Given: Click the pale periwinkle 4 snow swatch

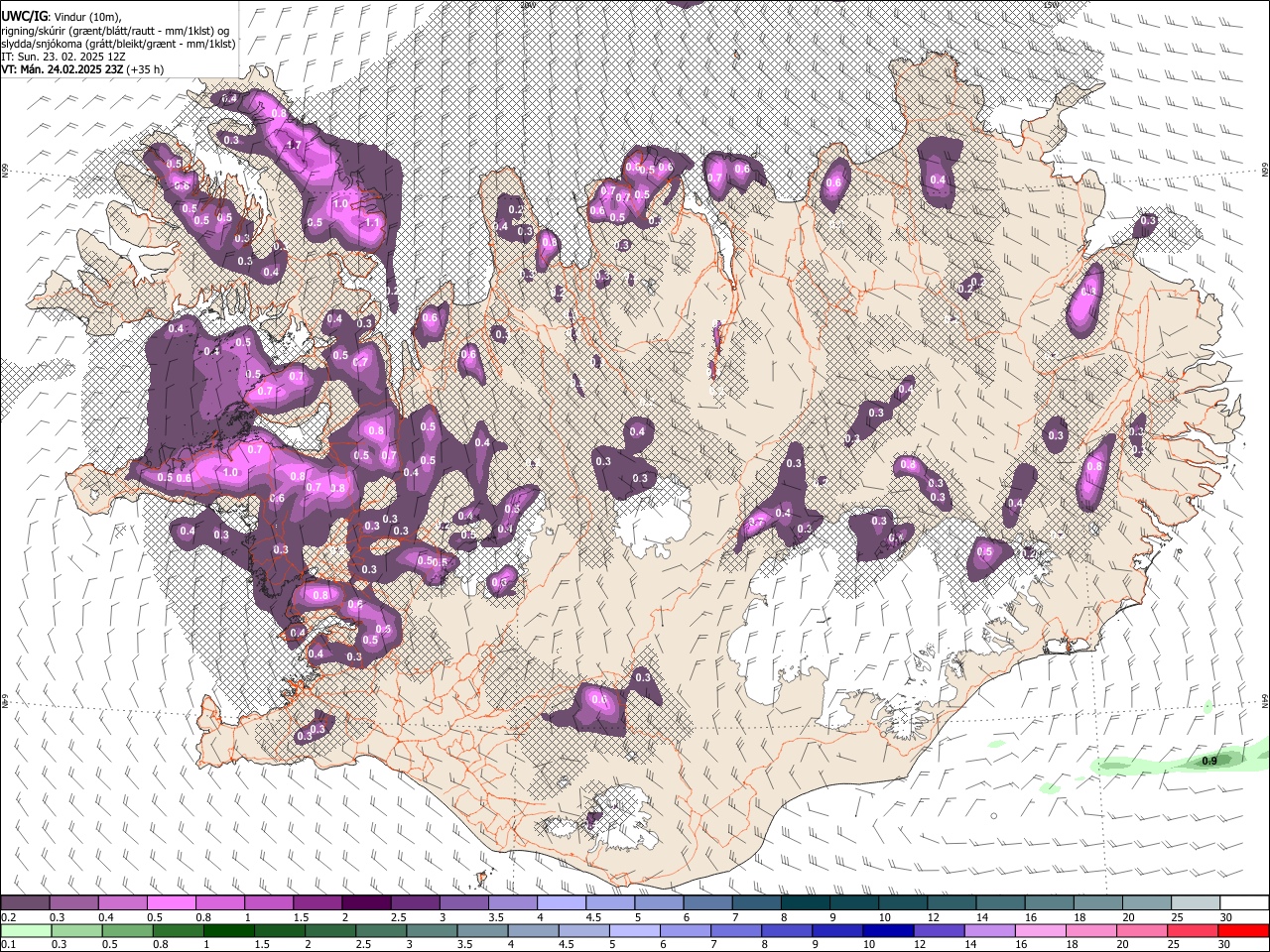Looking at the screenshot, I should click(x=560, y=903).
